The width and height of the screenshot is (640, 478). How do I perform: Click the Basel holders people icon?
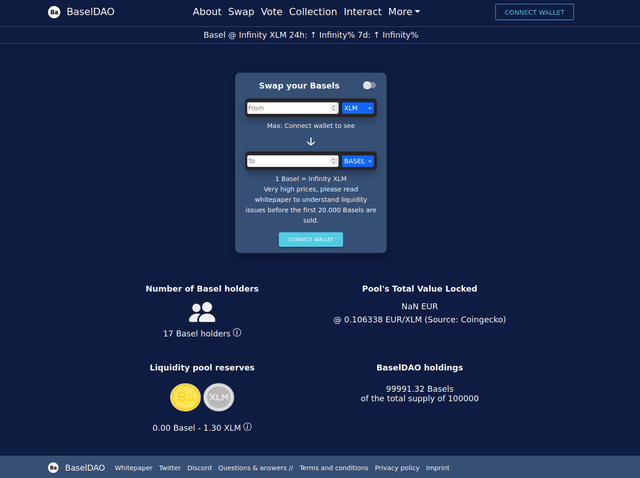point(202,312)
